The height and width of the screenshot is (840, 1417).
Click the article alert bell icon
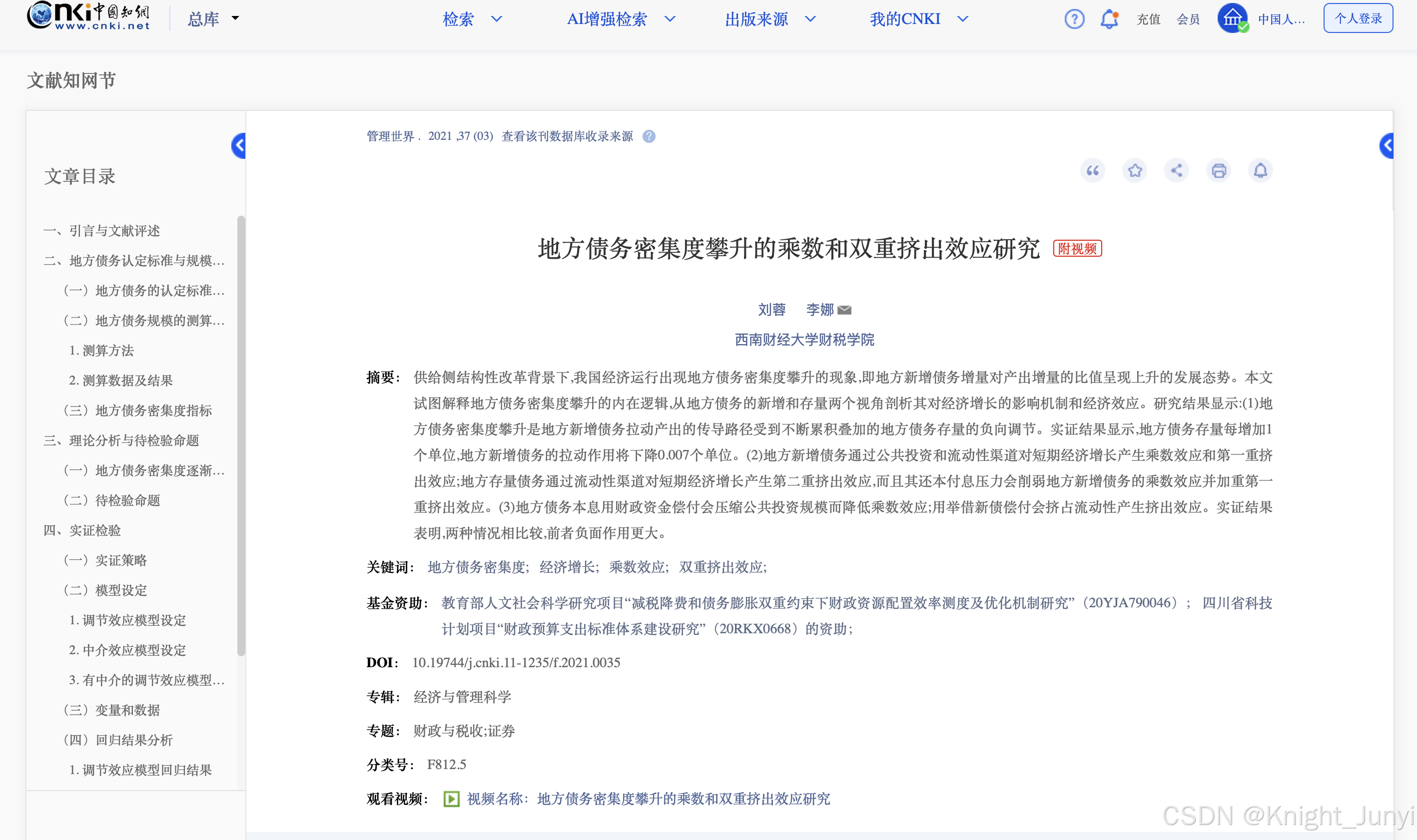point(1260,170)
